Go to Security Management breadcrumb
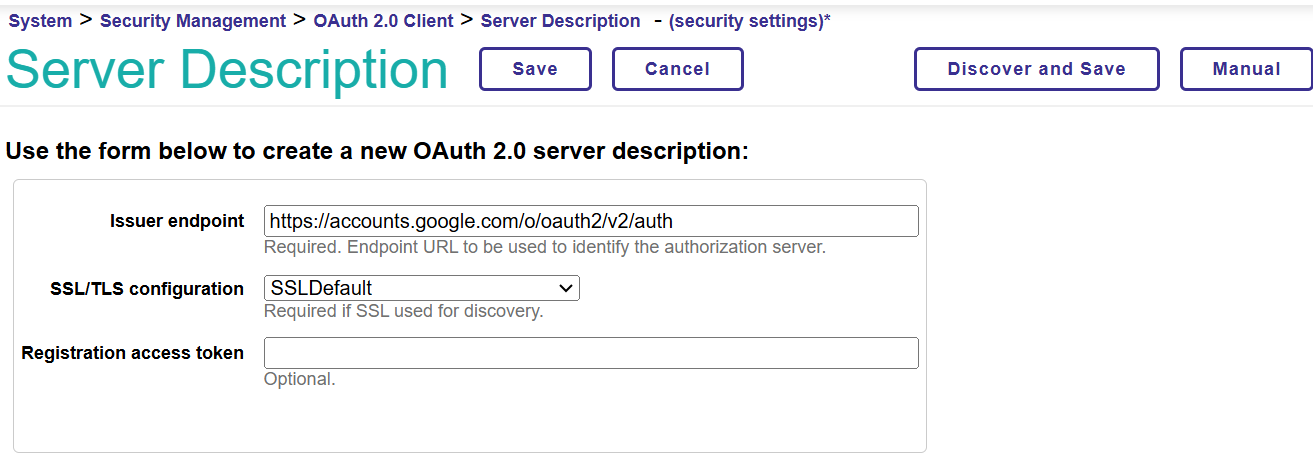Screen dimensions: 1313x462 [x=193, y=21]
